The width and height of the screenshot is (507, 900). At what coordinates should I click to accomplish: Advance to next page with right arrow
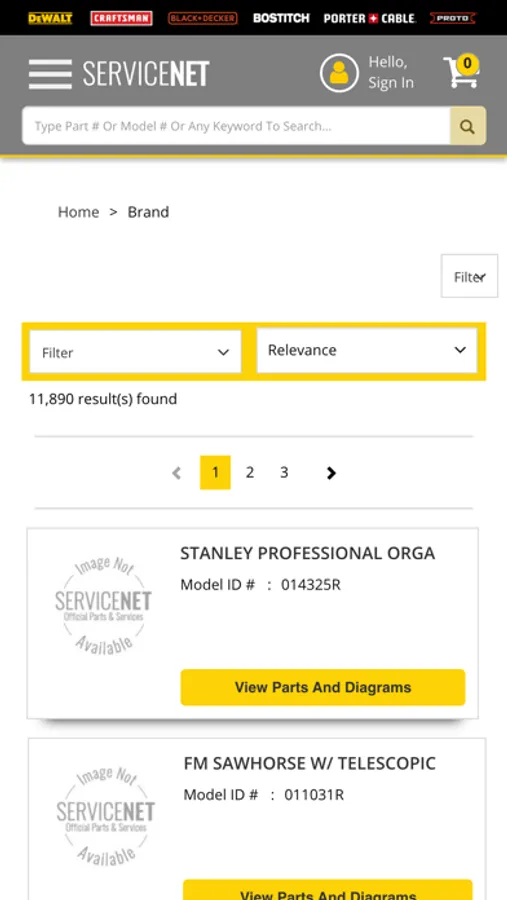click(331, 473)
